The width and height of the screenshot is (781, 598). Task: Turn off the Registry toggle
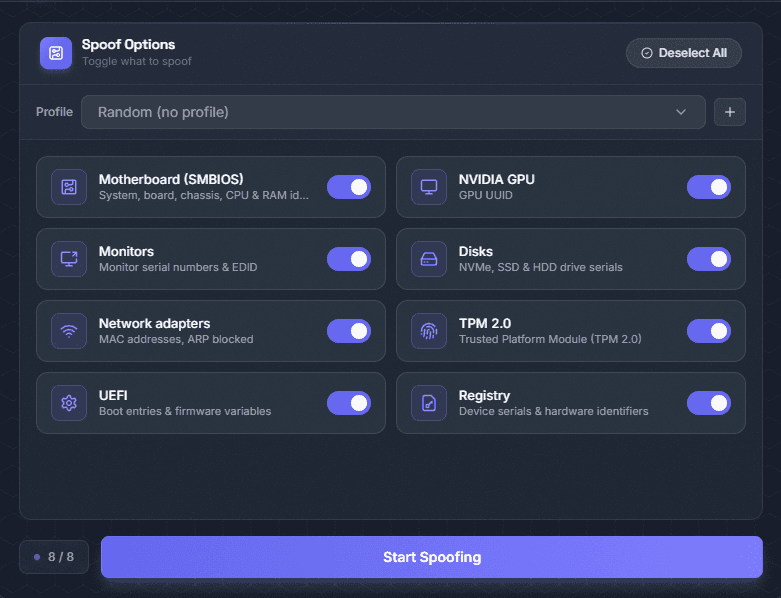click(x=709, y=403)
